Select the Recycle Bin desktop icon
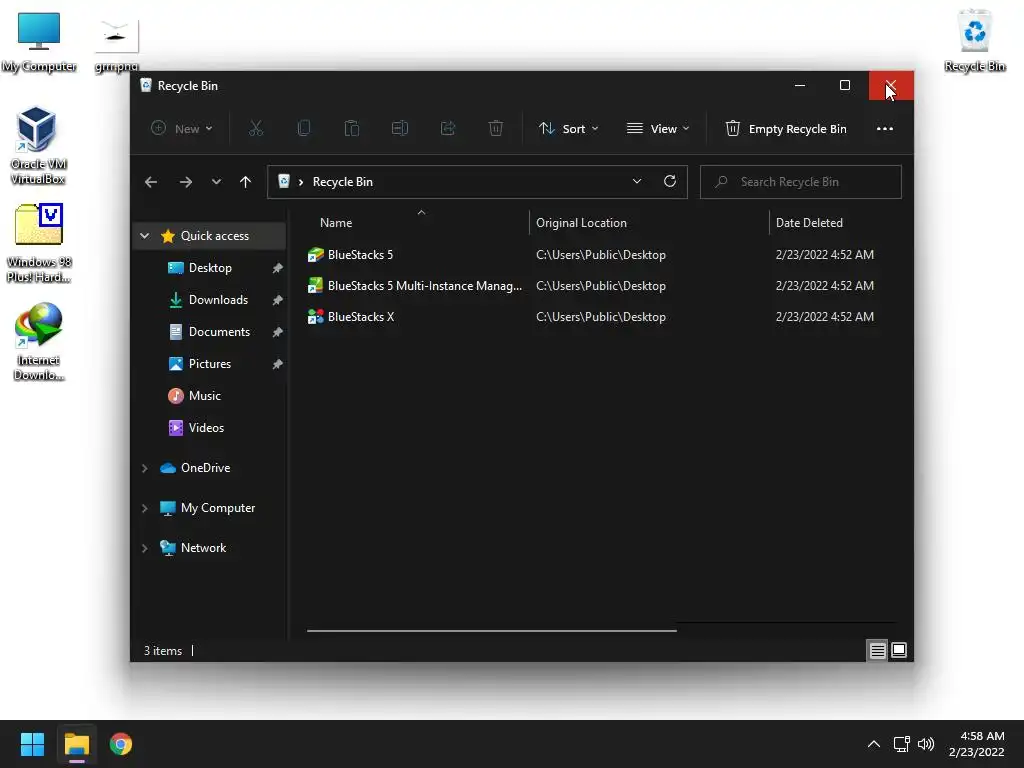1024x768 pixels. (x=974, y=42)
